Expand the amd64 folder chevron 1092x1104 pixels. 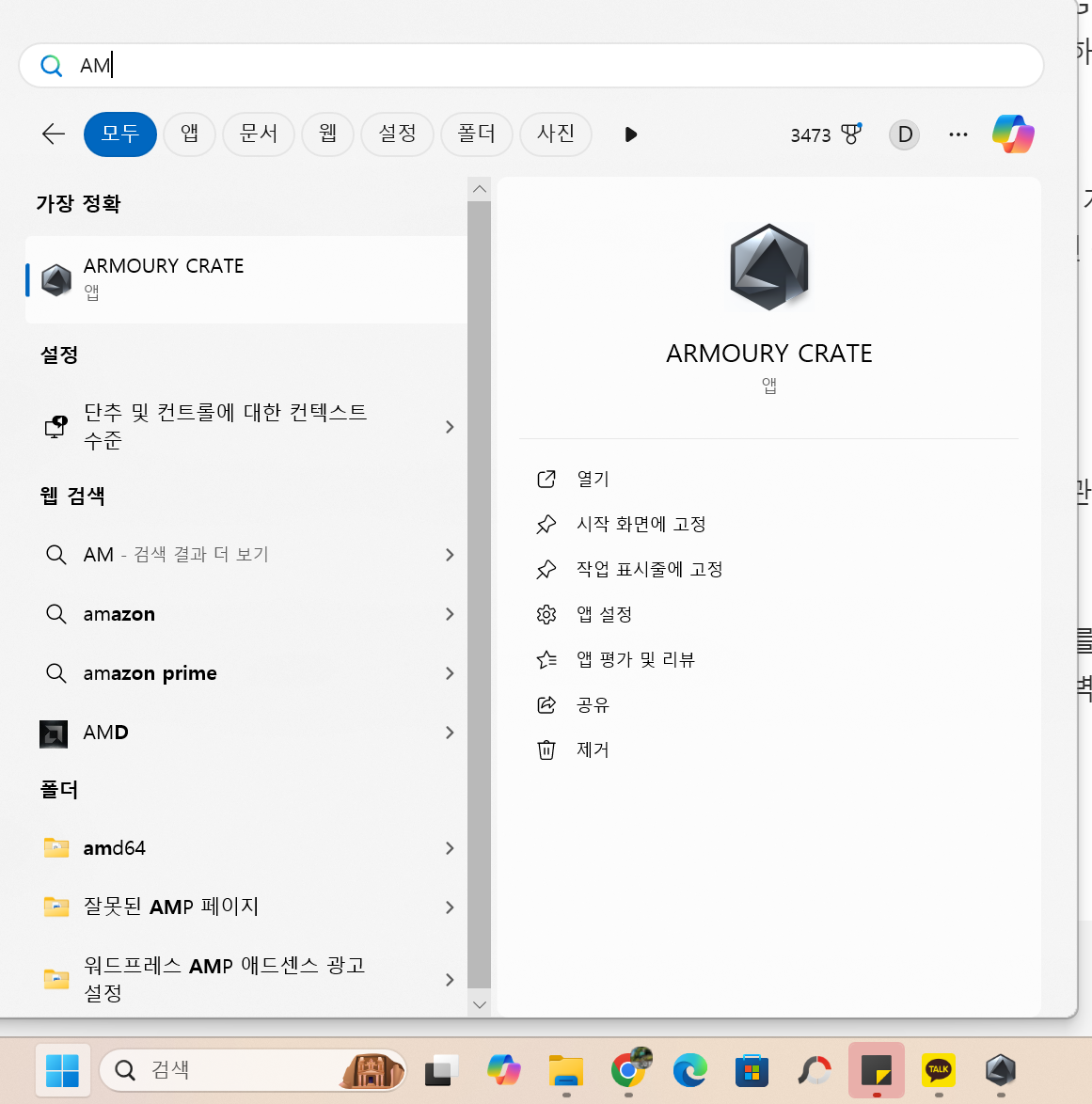(450, 848)
